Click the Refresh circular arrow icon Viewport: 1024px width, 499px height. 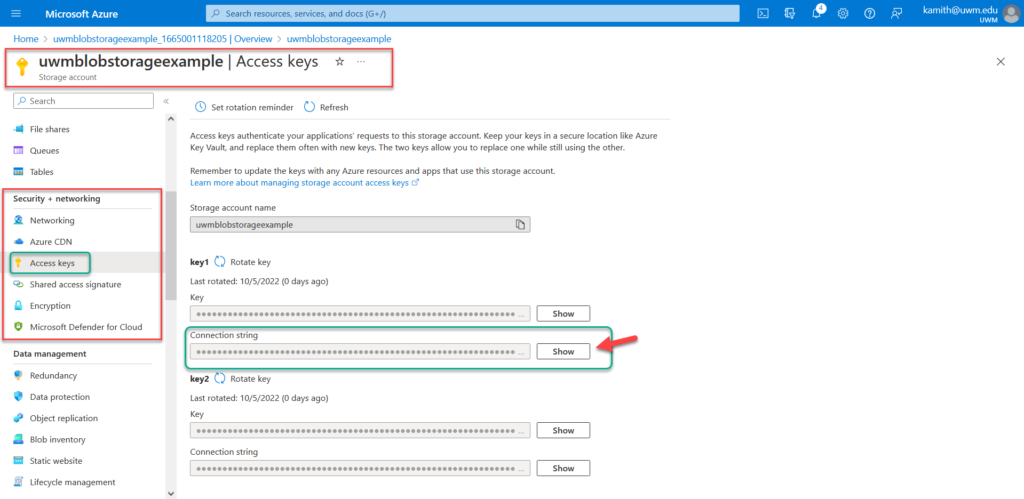pyautogui.click(x=310, y=107)
